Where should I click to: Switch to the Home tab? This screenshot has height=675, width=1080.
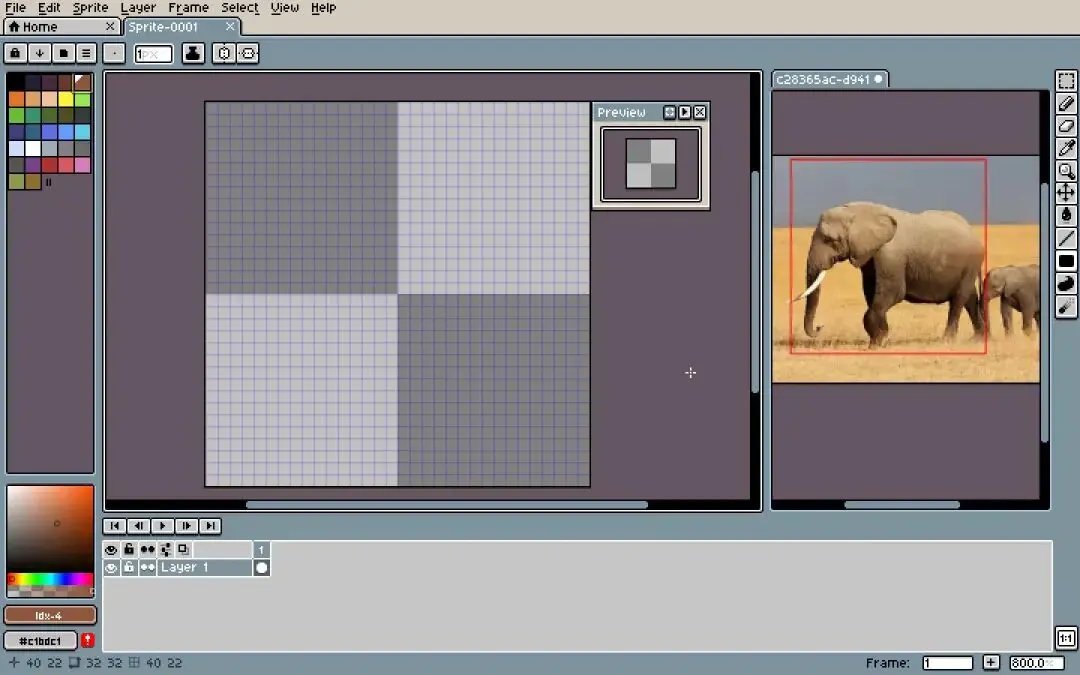[x=62, y=27]
